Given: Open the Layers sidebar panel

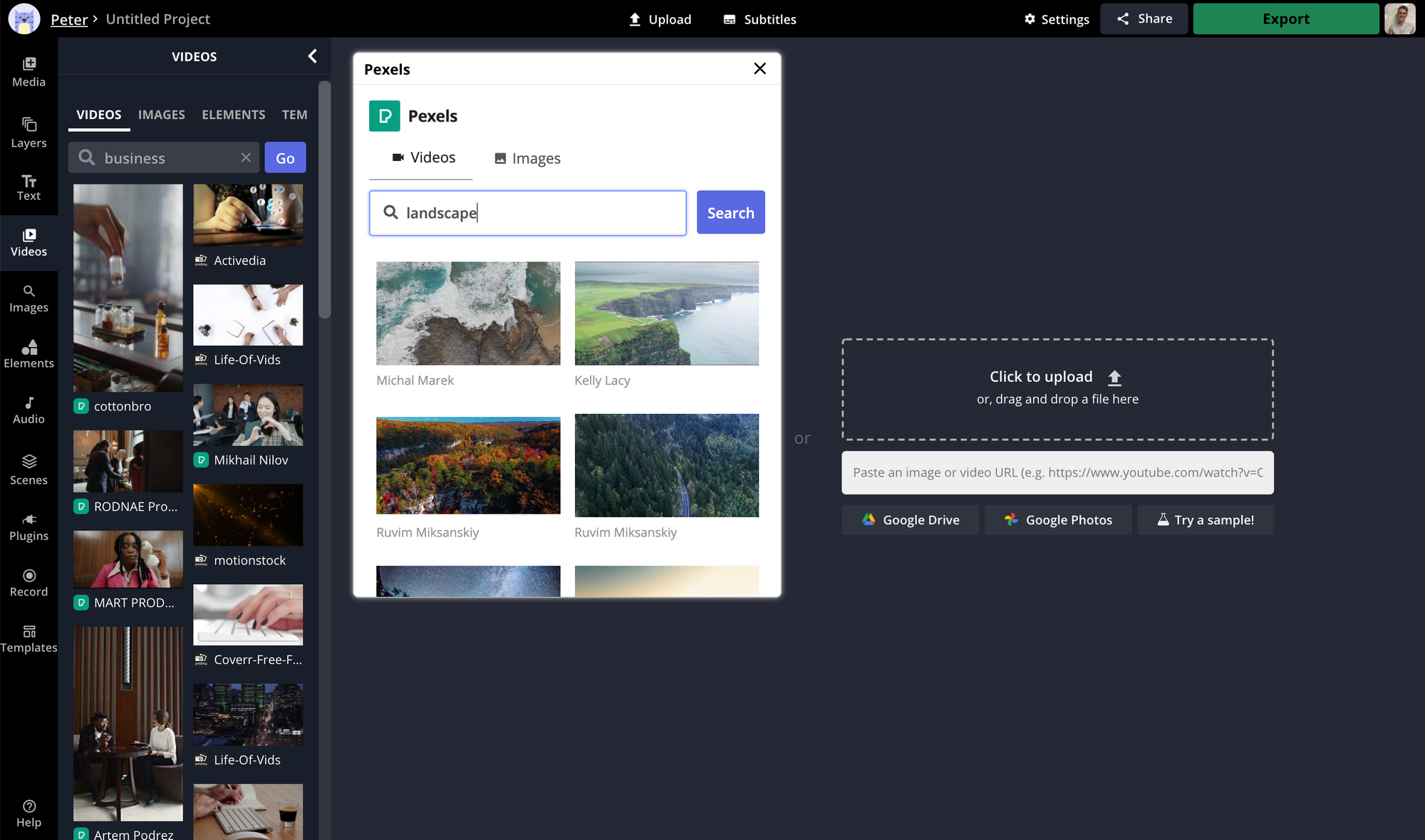Looking at the screenshot, I should pyautogui.click(x=28, y=133).
